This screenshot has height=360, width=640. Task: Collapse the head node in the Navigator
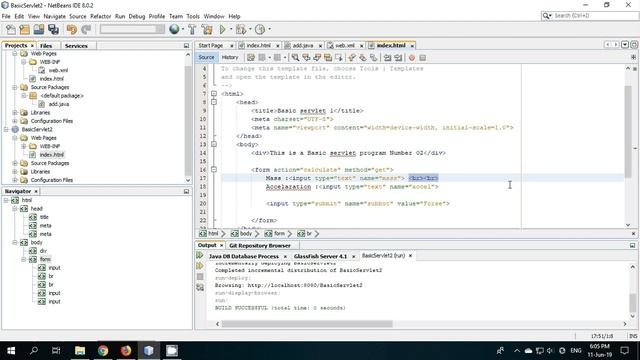[x=15, y=209]
